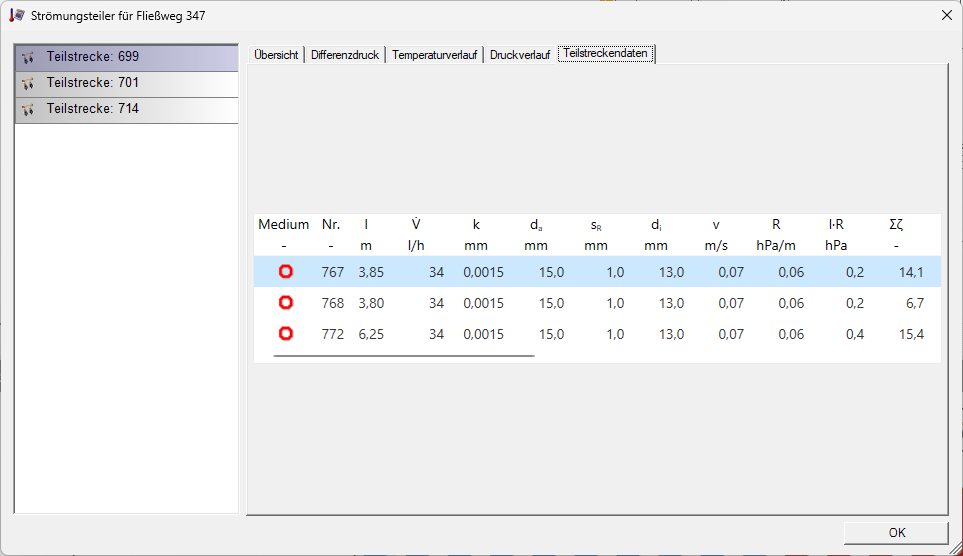Screen dimensions: 963x556
Task: Close the Strömungsteiler dialog window
Action: (x=947, y=15)
